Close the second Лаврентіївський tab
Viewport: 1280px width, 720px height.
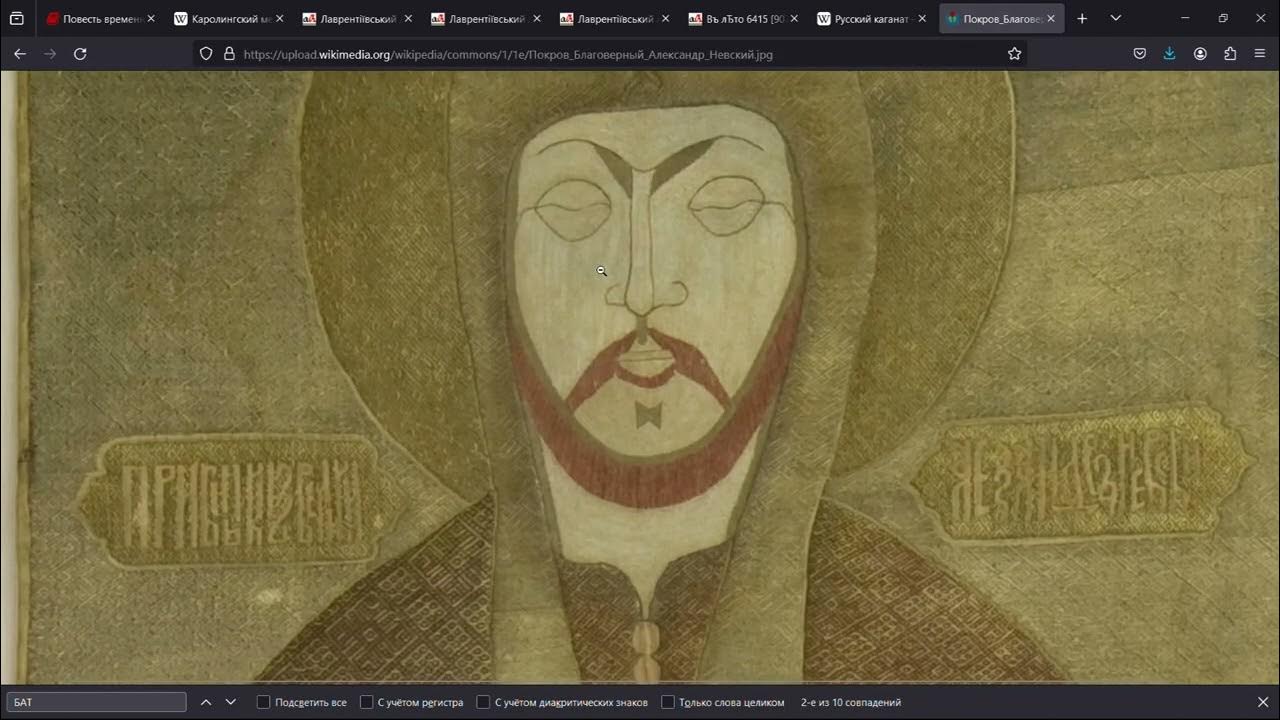point(537,18)
